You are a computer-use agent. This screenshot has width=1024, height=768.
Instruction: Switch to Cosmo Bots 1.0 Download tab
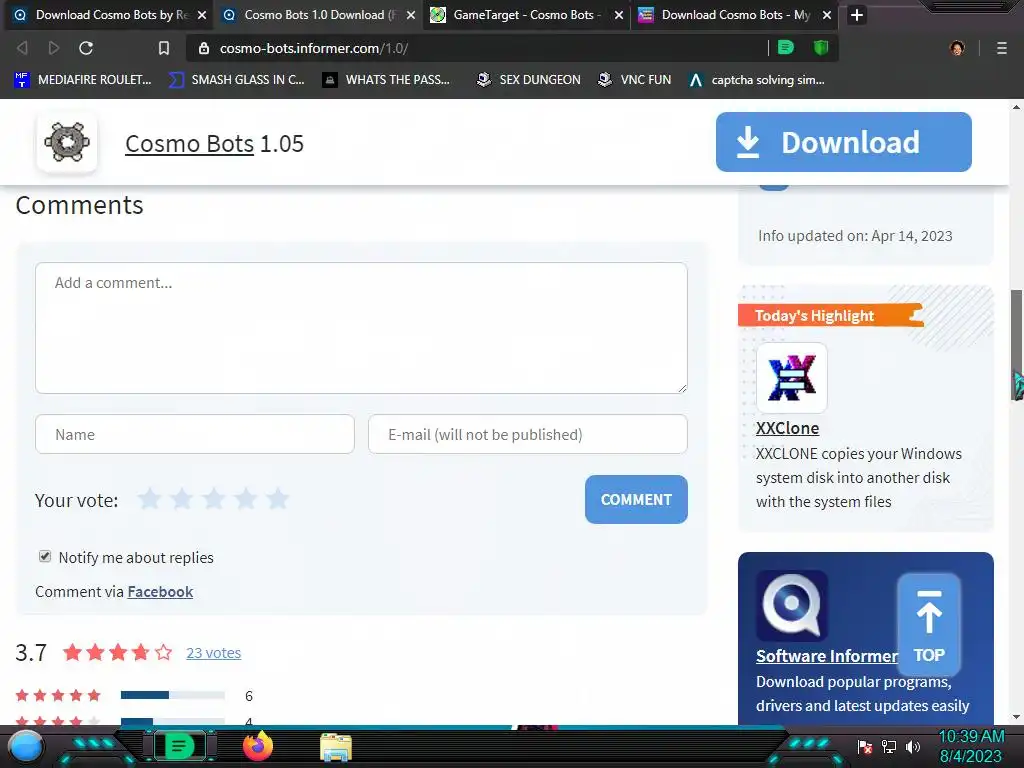(x=319, y=15)
